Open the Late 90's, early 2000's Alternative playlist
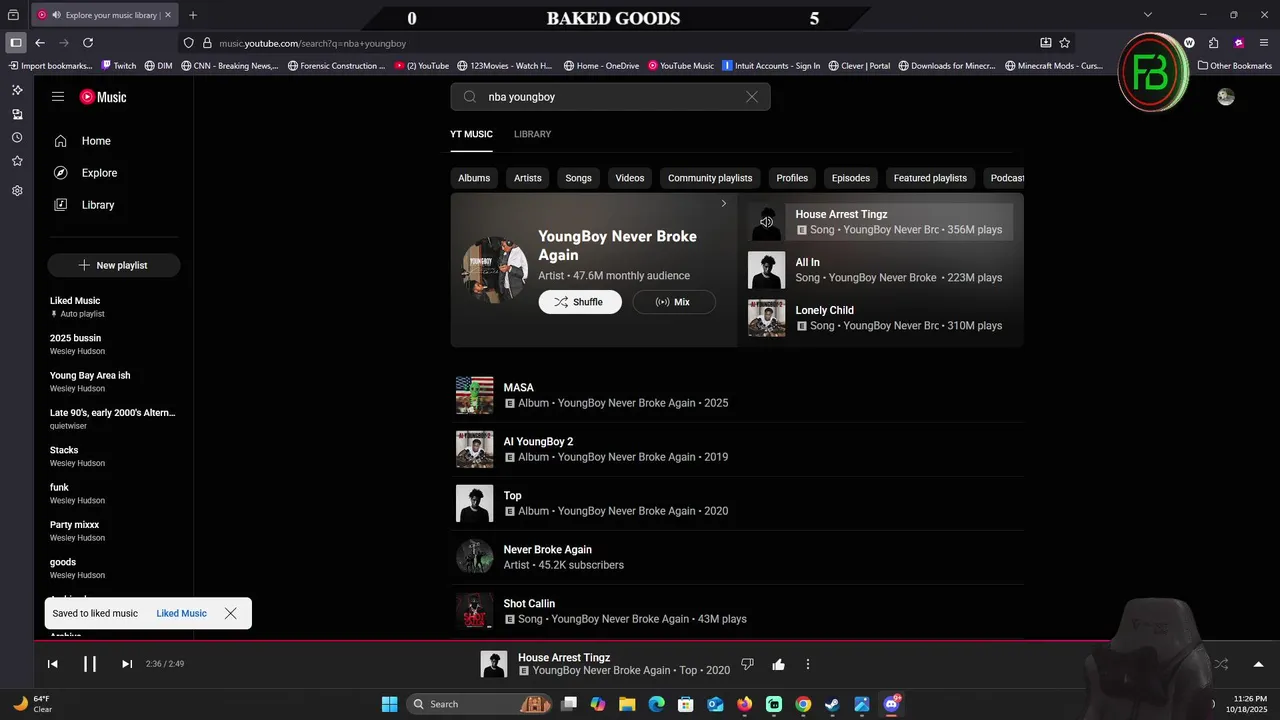1280x720 pixels. (112, 419)
